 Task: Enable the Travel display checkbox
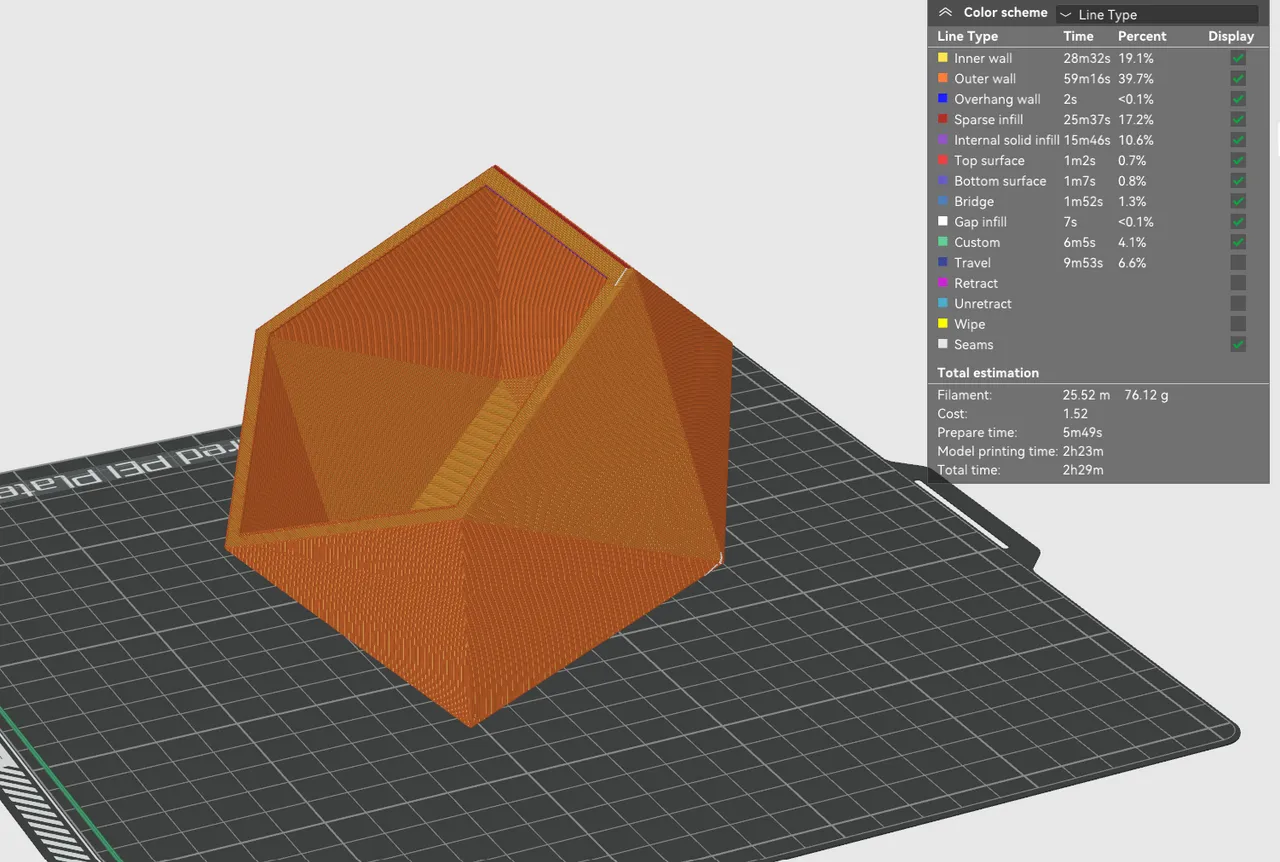coord(1237,262)
